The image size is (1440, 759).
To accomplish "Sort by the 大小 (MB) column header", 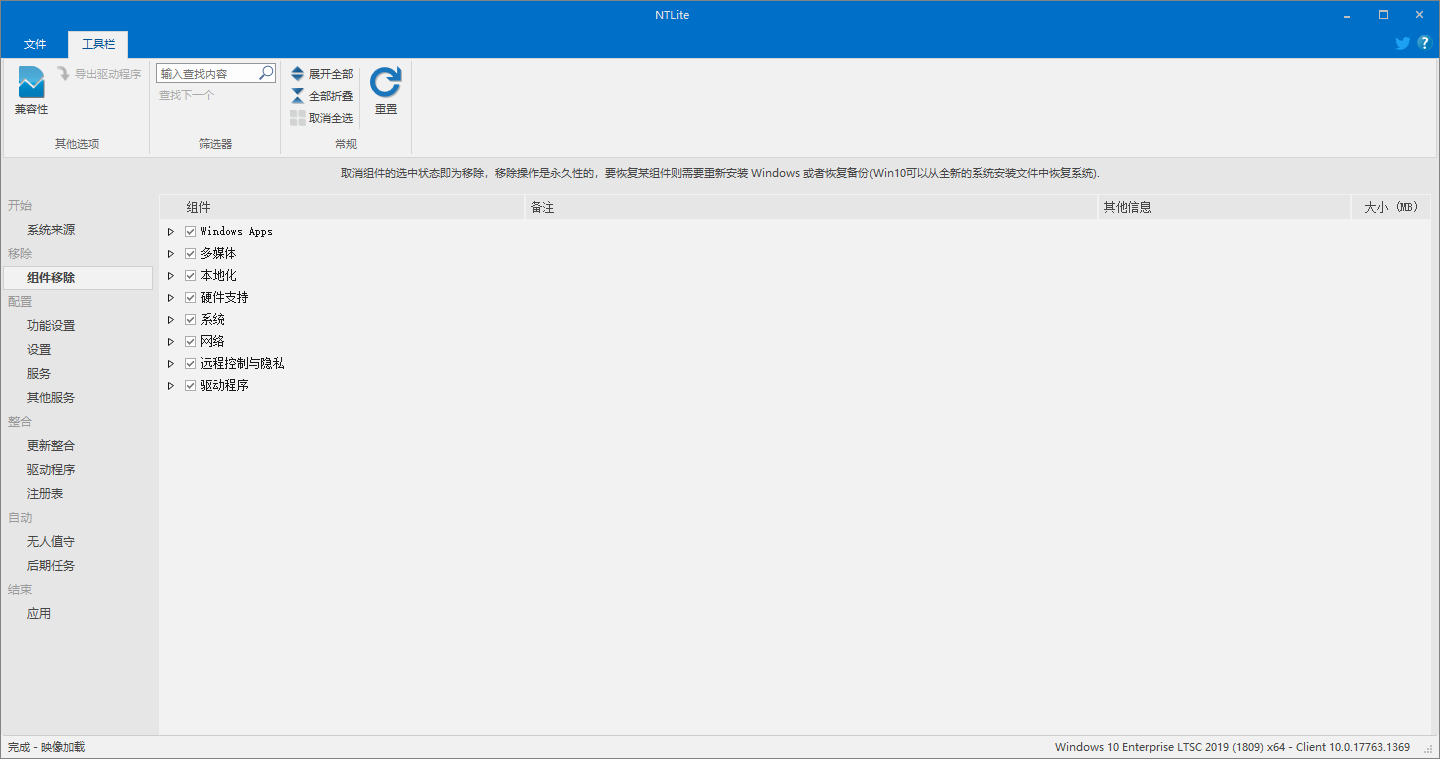I will (x=1390, y=207).
